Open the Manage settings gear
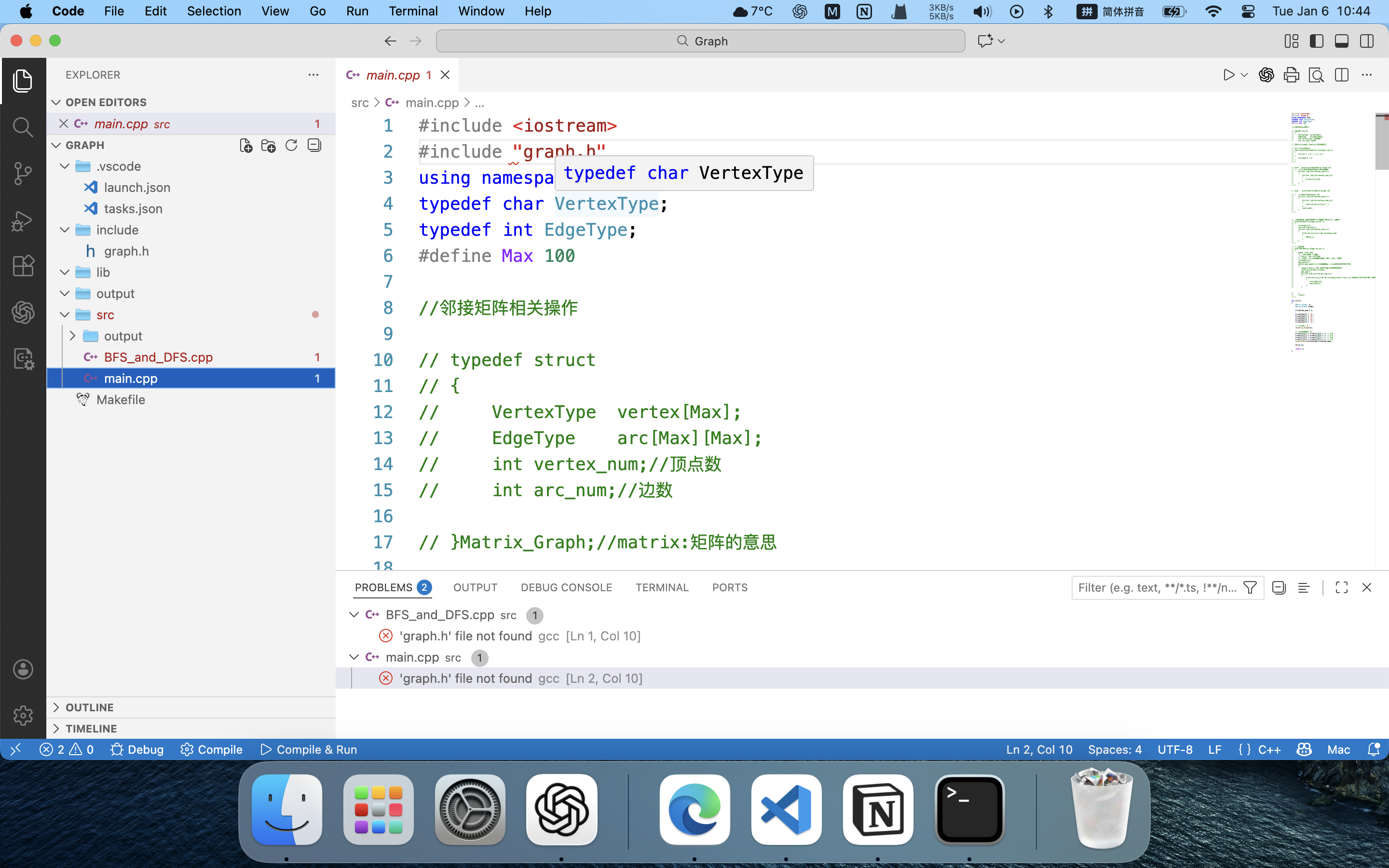 23,715
